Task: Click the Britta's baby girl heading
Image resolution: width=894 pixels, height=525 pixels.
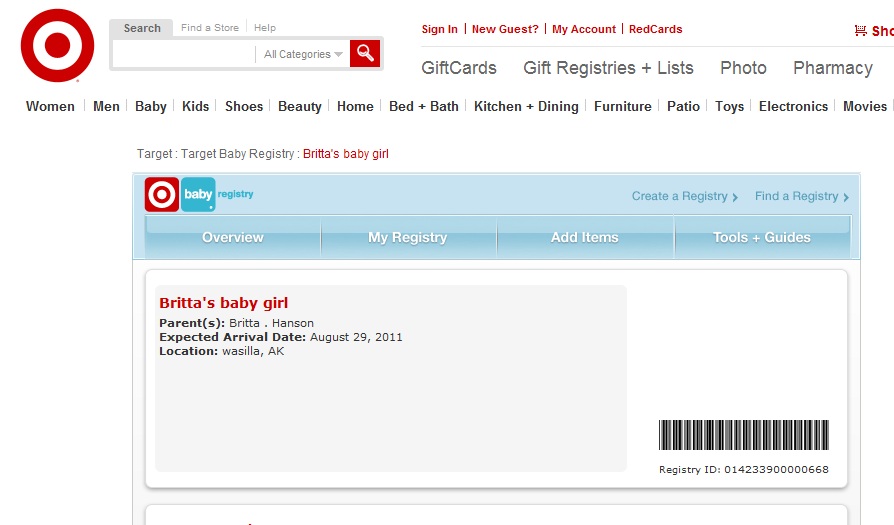Action: pyautogui.click(x=224, y=303)
